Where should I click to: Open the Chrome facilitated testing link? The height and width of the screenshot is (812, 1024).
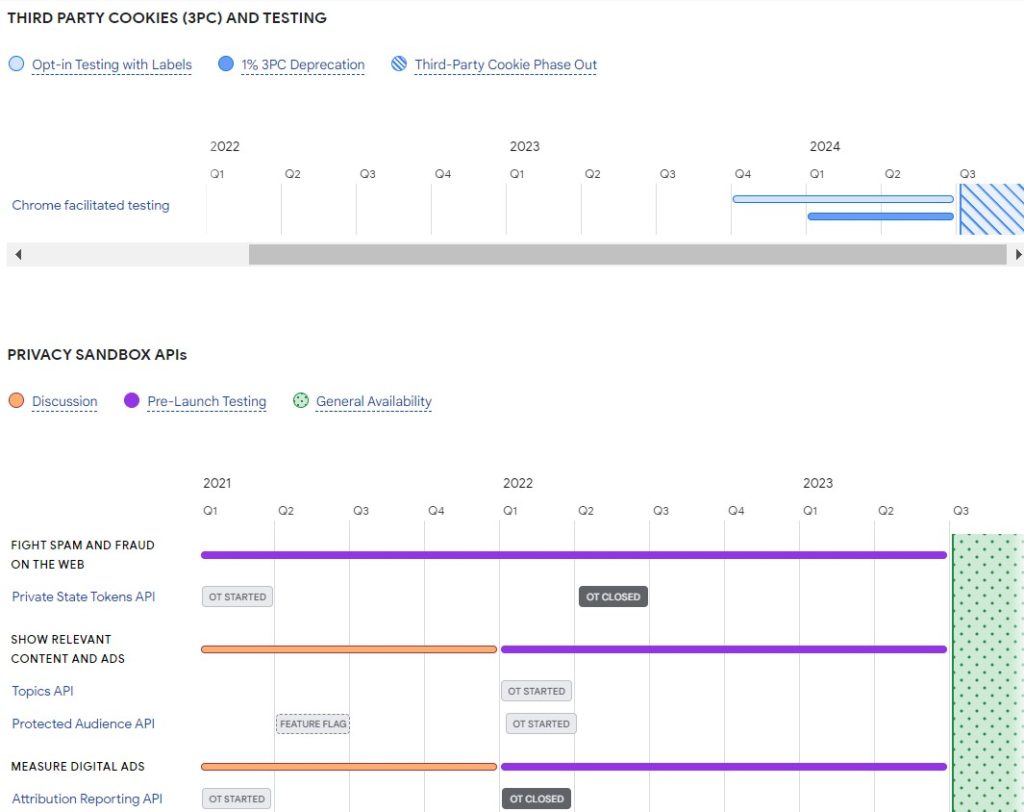pos(90,205)
